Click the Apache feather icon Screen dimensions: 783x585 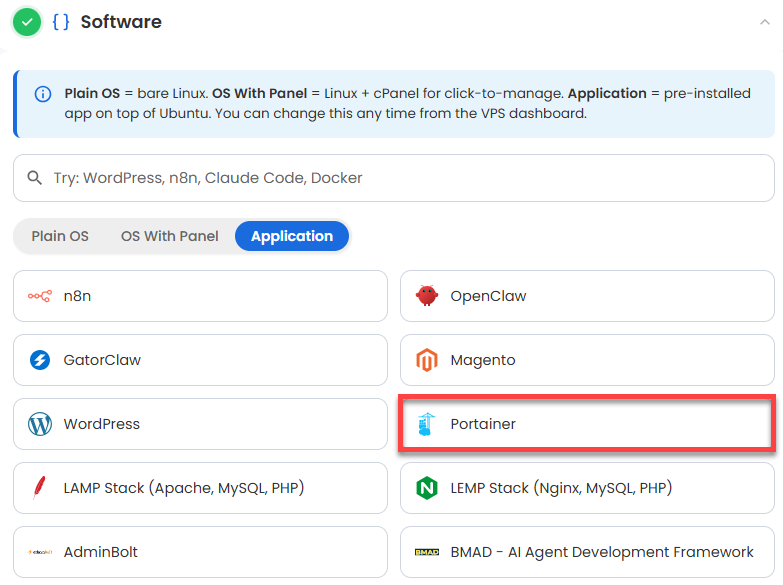click(39, 488)
